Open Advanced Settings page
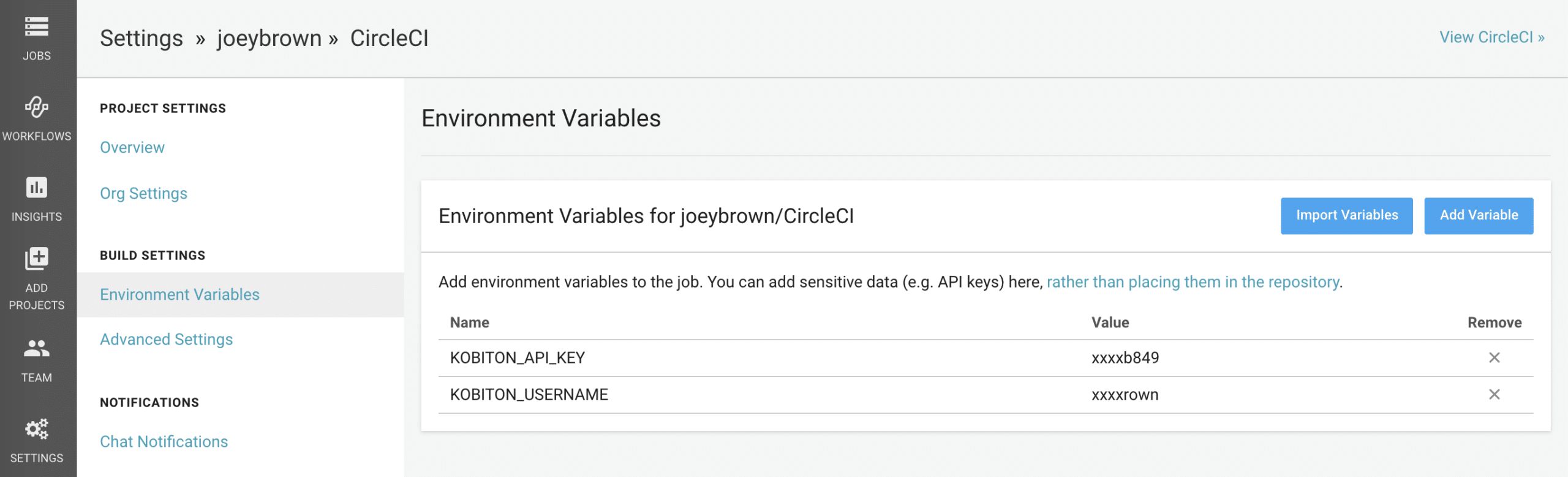Viewport: 1568px width, 477px height. coord(166,340)
